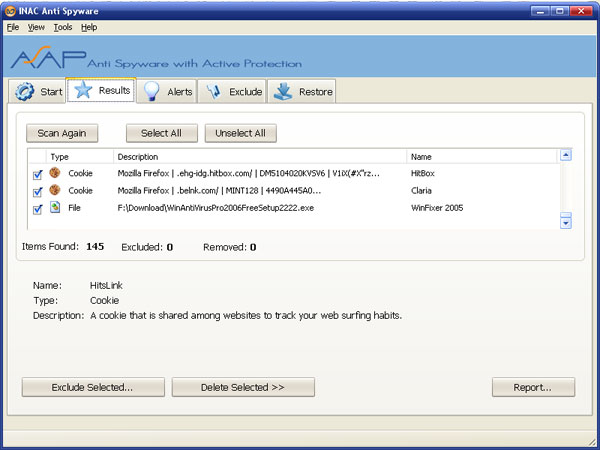This screenshot has height=450, width=600.
Task: Click the HitsLink name value
Action: [106, 285]
